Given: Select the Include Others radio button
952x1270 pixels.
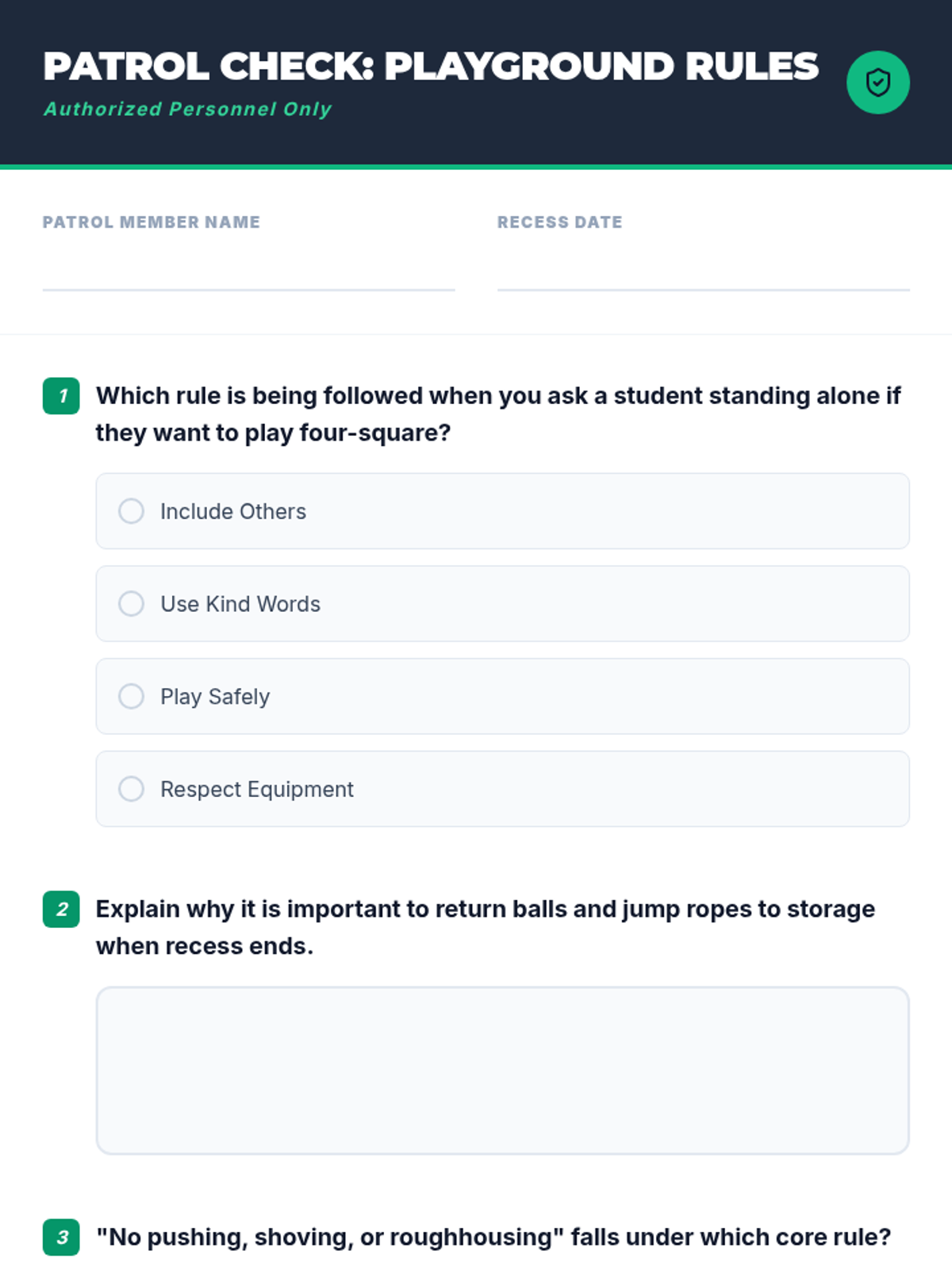Looking at the screenshot, I should point(132,511).
